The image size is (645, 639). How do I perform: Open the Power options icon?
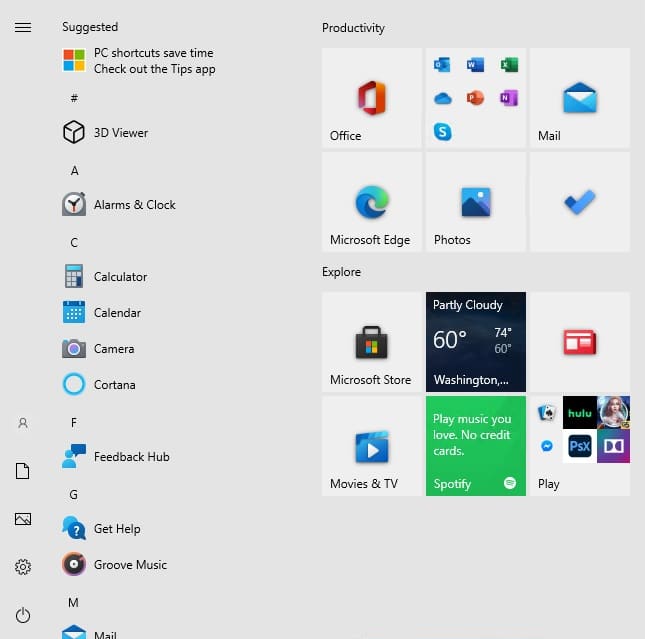point(23,615)
